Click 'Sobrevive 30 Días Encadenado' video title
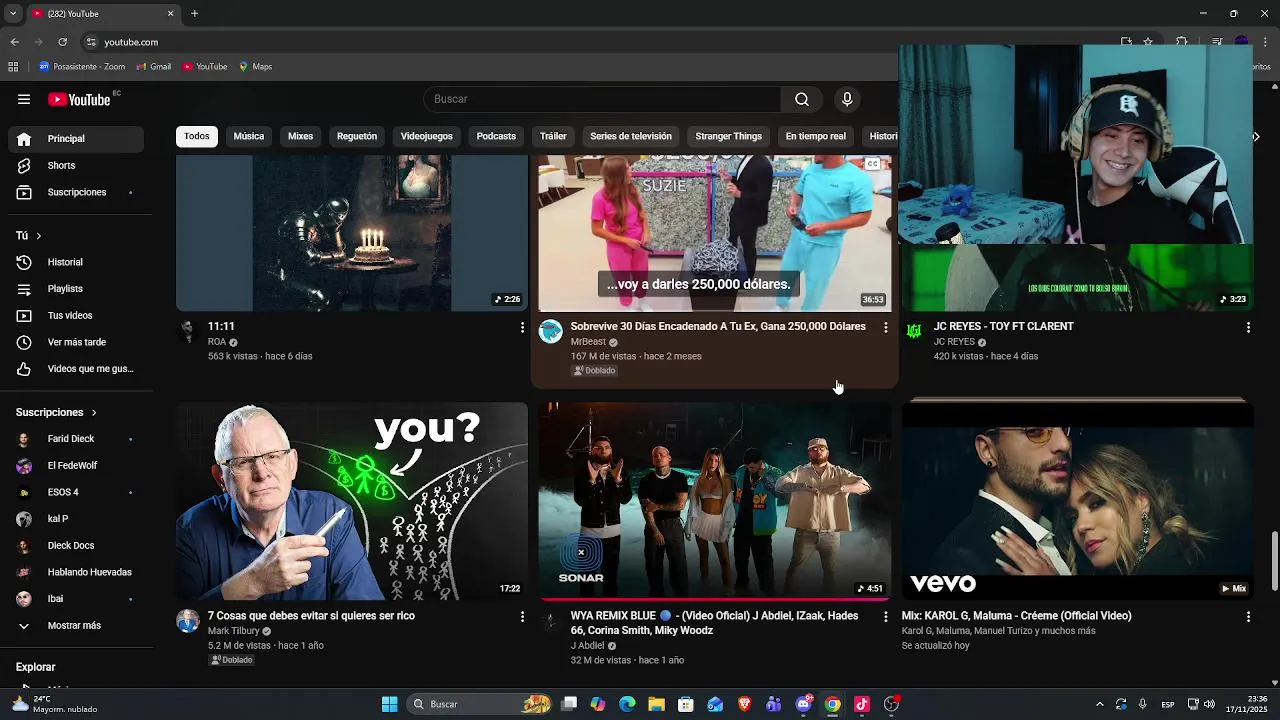 pos(718,326)
